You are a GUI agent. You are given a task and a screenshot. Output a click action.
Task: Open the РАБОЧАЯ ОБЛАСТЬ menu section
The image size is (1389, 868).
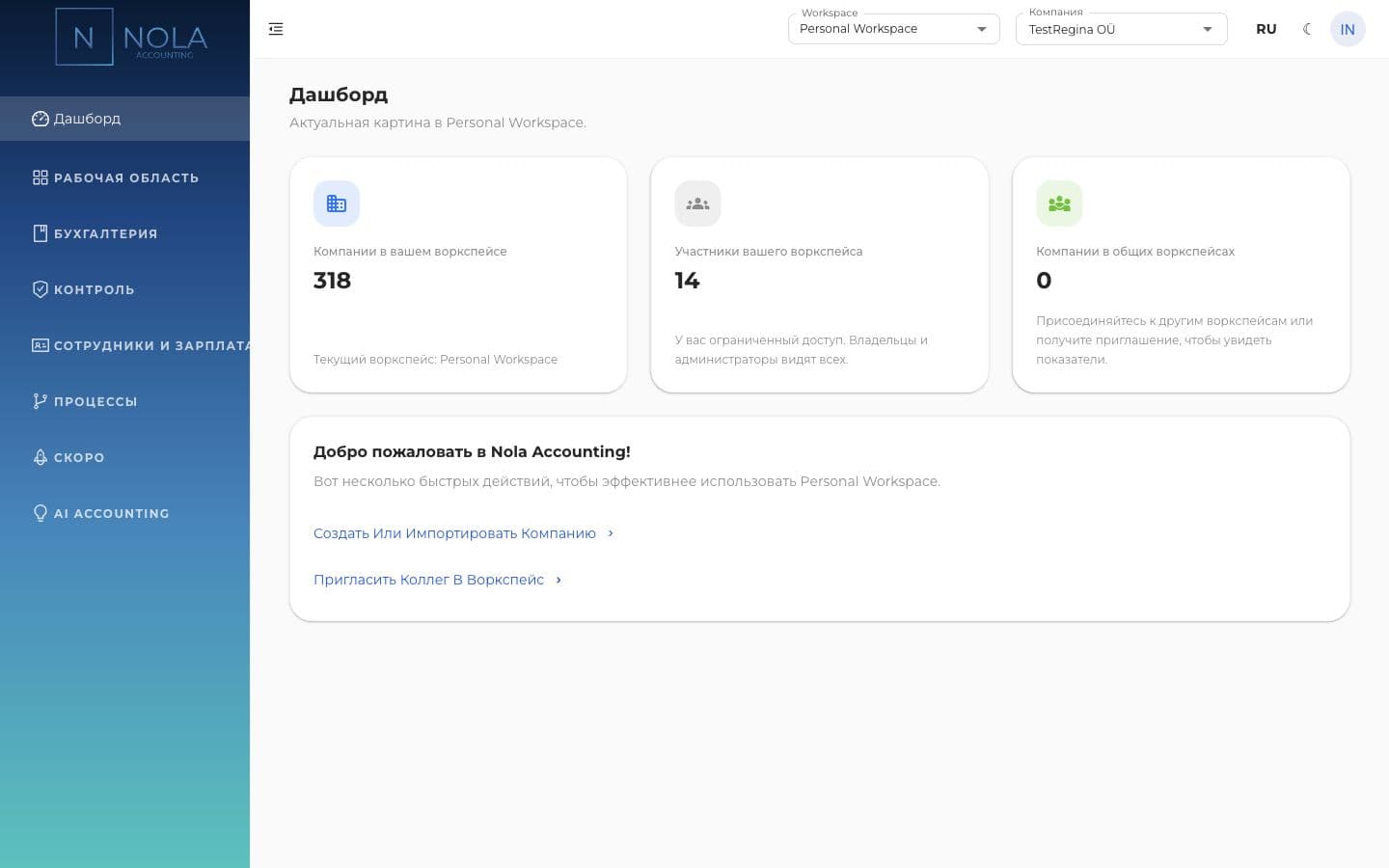[124, 177]
